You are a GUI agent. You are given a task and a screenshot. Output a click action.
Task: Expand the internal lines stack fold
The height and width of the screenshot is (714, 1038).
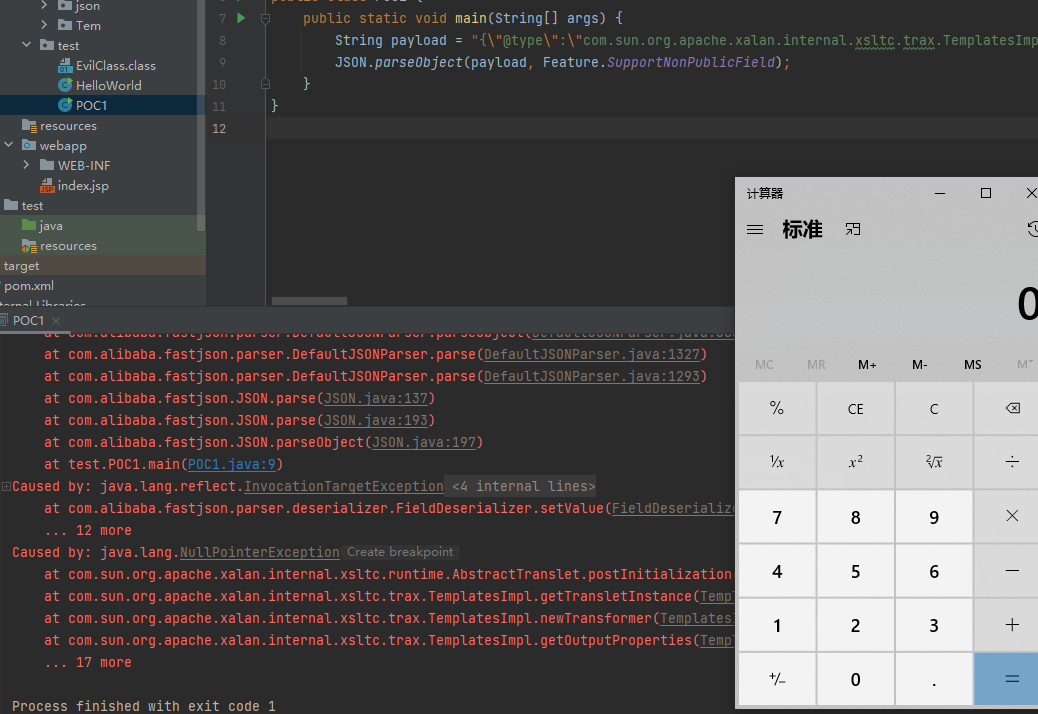6,486
